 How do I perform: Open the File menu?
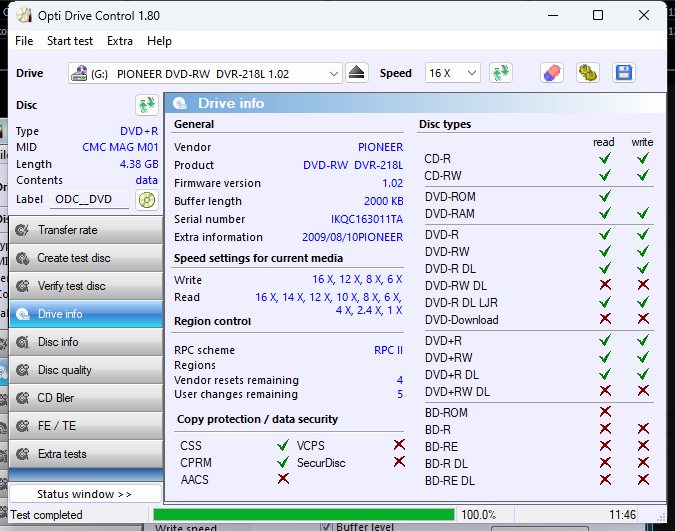pyautogui.click(x=24, y=41)
